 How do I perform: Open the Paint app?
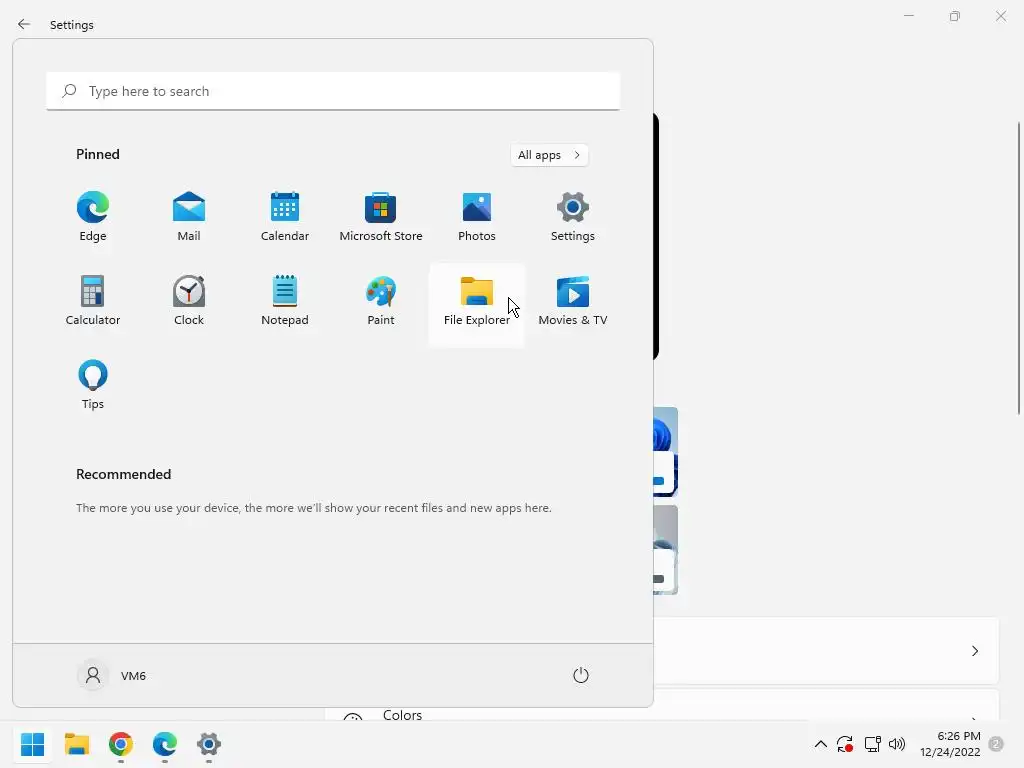tap(381, 301)
